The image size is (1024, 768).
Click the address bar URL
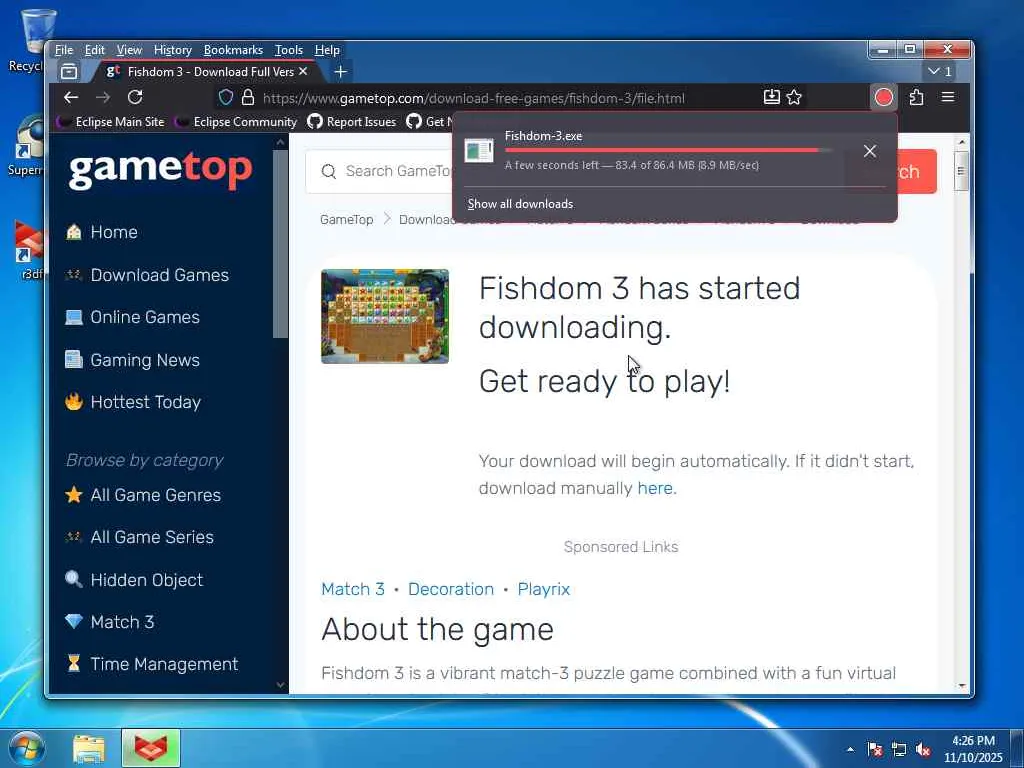473,98
